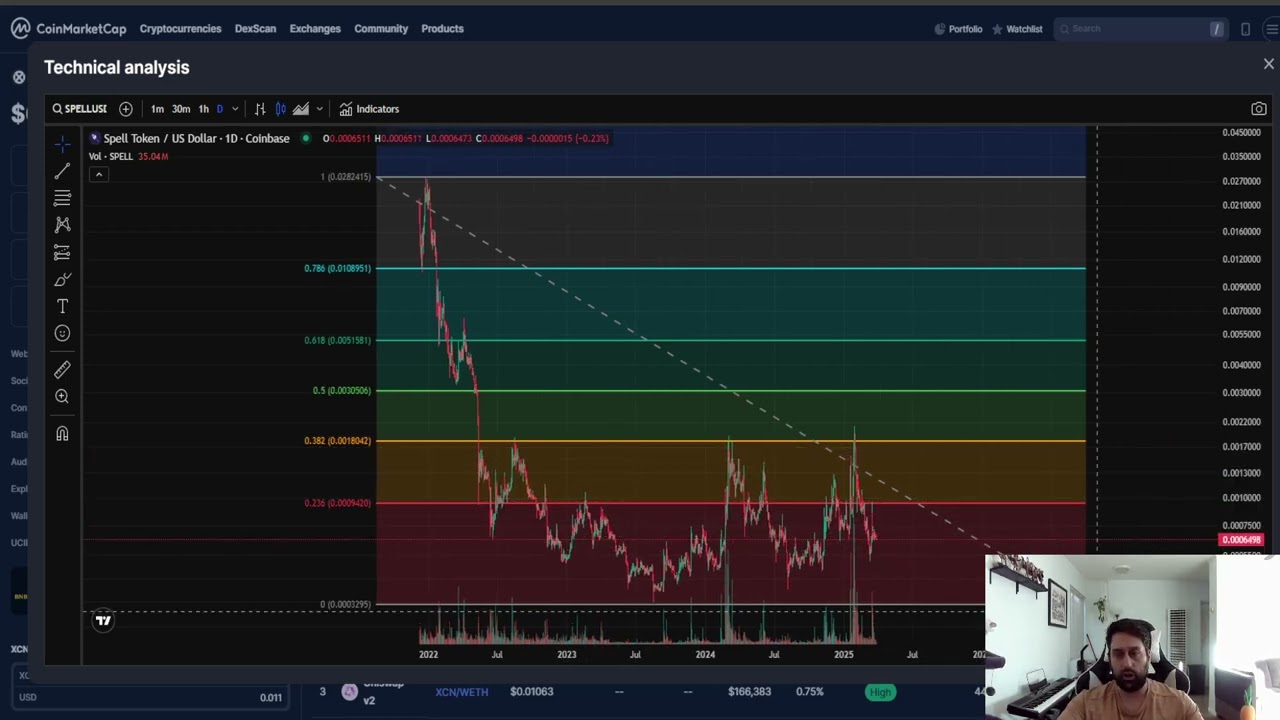Screen dimensions: 1280x720
Task: Expand the chart style dropdown arrow
Action: (319, 109)
